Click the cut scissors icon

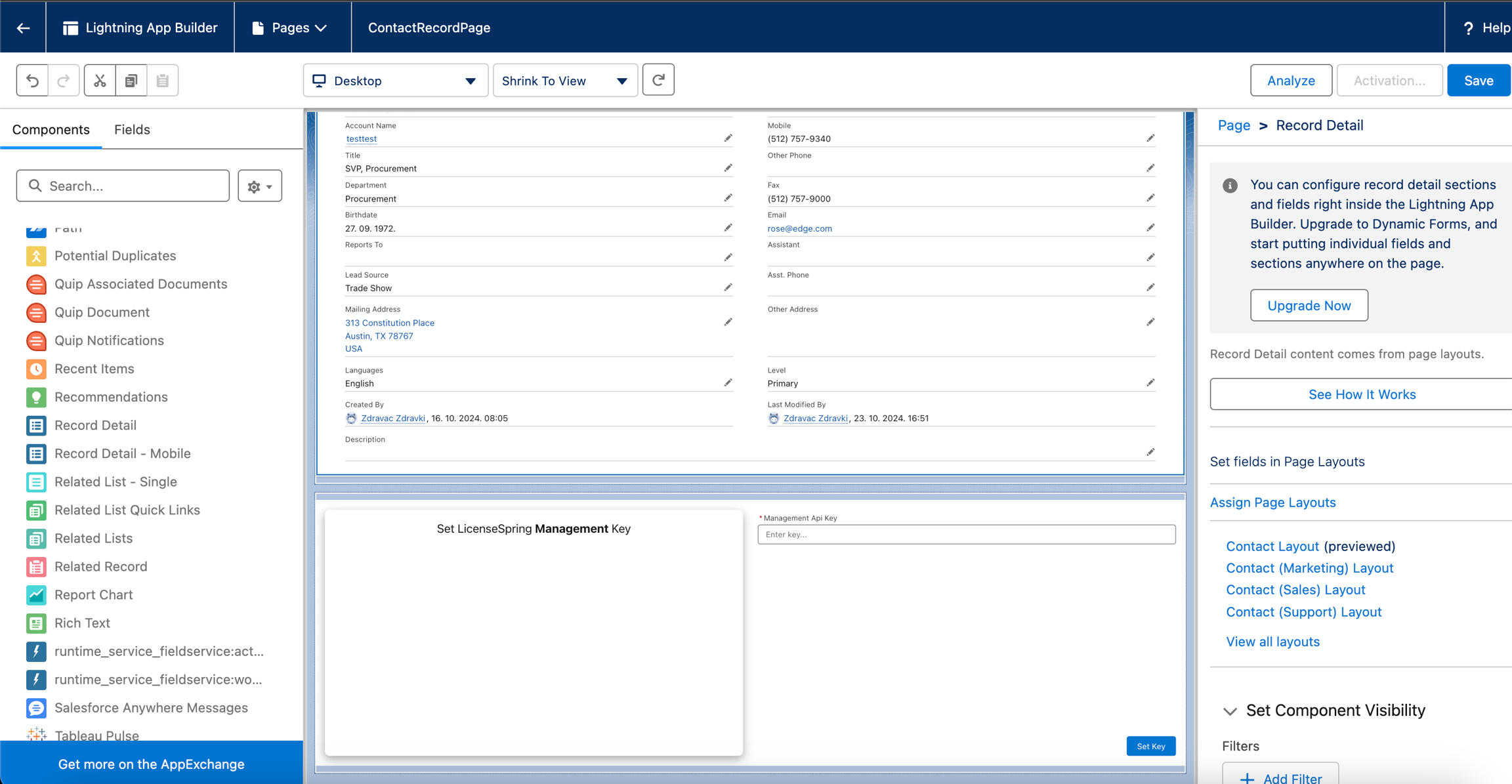pyautogui.click(x=100, y=81)
